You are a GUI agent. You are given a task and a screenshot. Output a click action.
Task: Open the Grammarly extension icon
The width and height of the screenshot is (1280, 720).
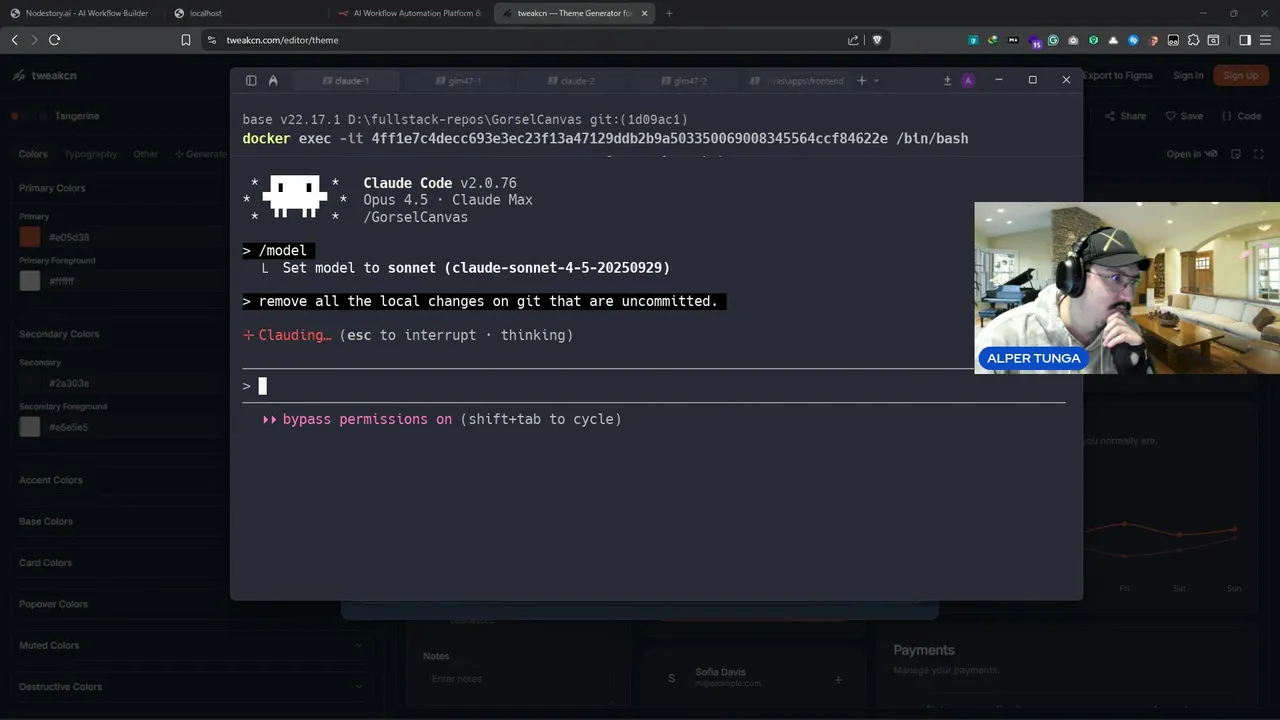[1053, 40]
